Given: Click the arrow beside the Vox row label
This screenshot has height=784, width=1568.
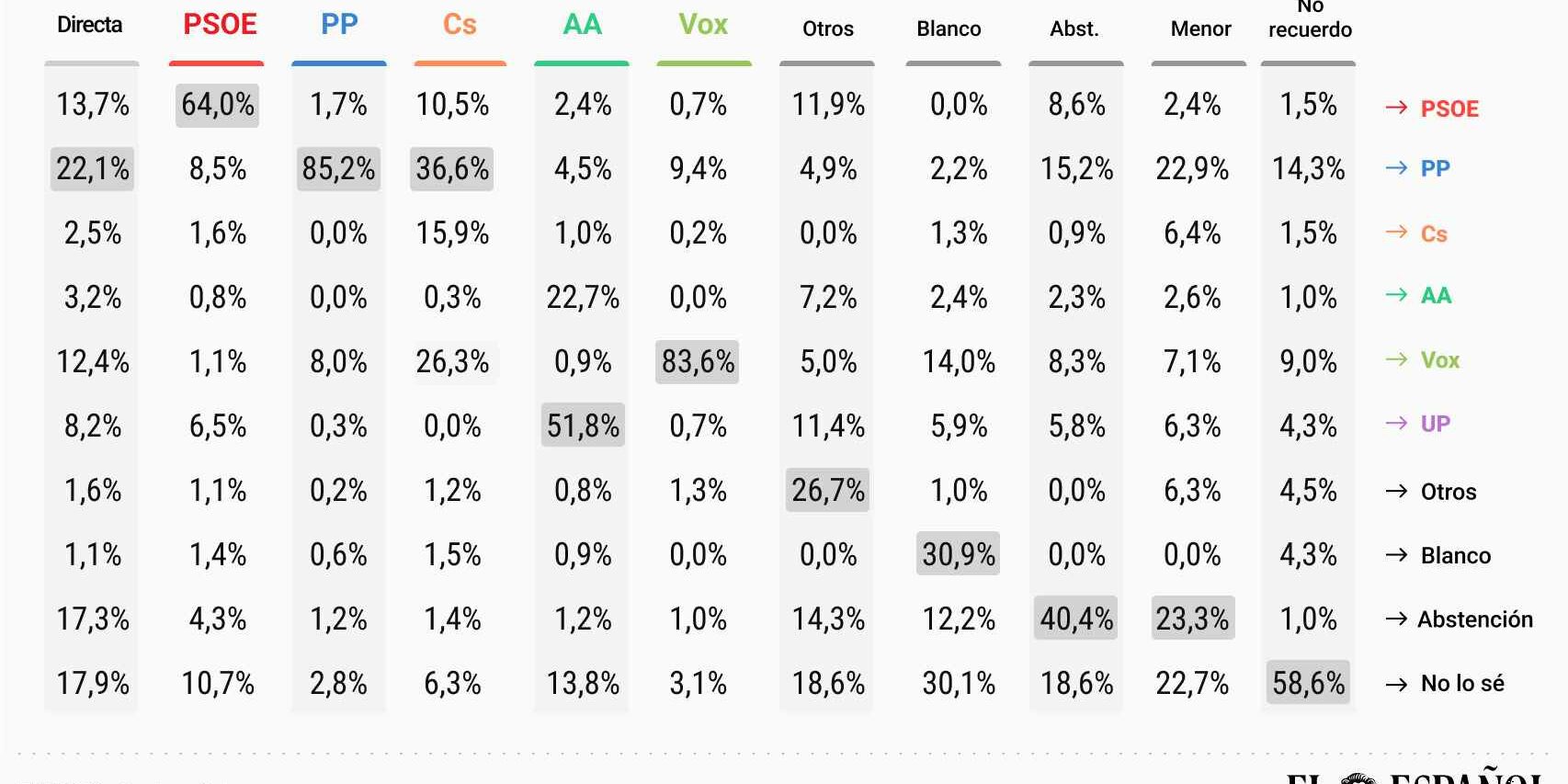Looking at the screenshot, I should 1395,359.
